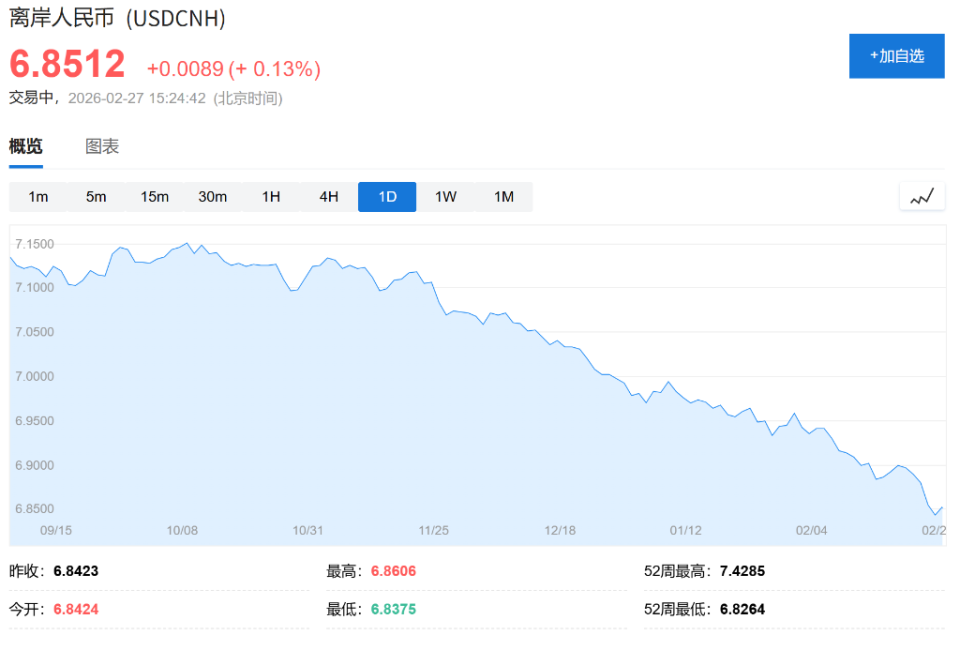Click the 离岸人民币 (USDCNH) title
The image size is (960, 650).
(x=117, y=18)
